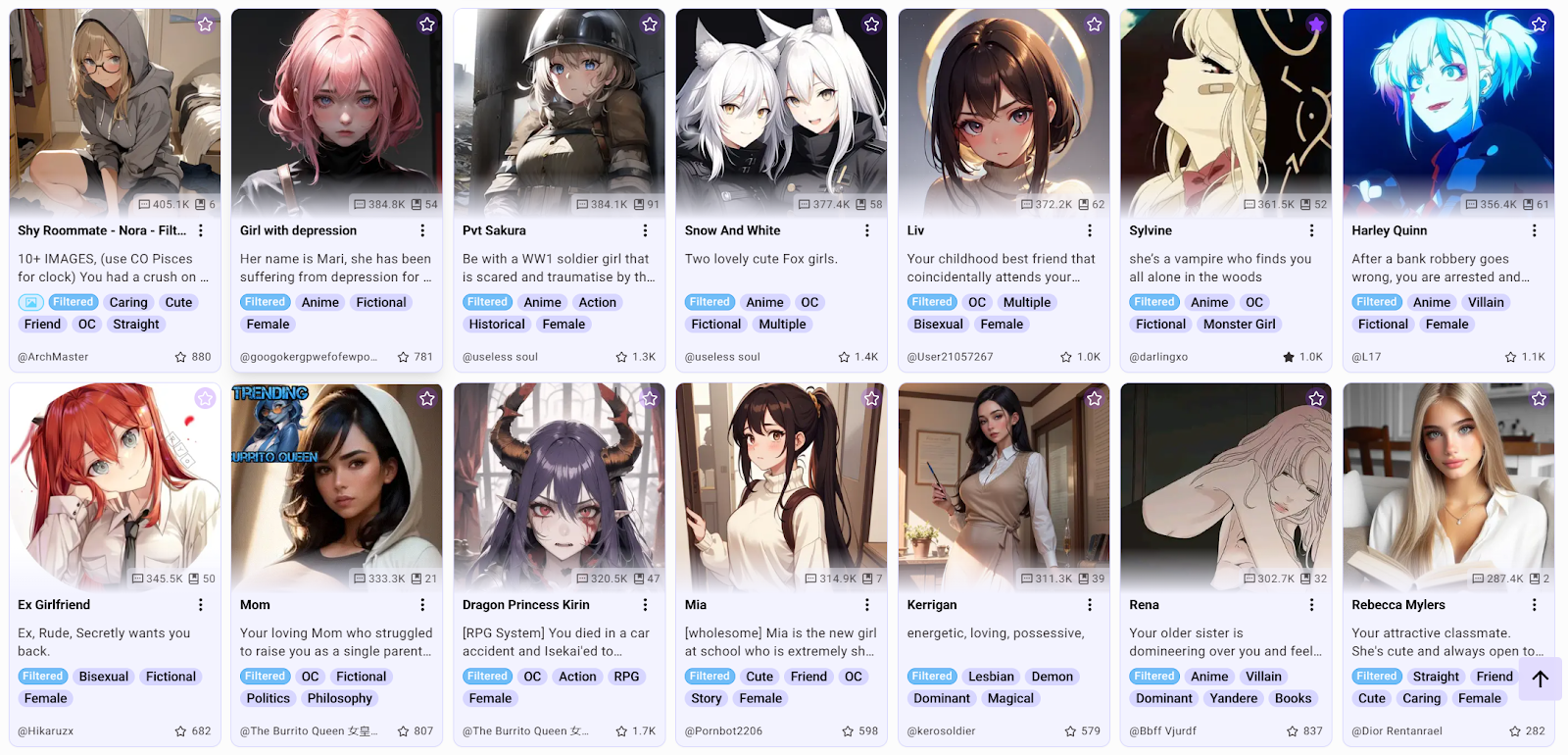Open three-dot menu for Girl with depression
The image size is (1568, 755).
[422, 230]
